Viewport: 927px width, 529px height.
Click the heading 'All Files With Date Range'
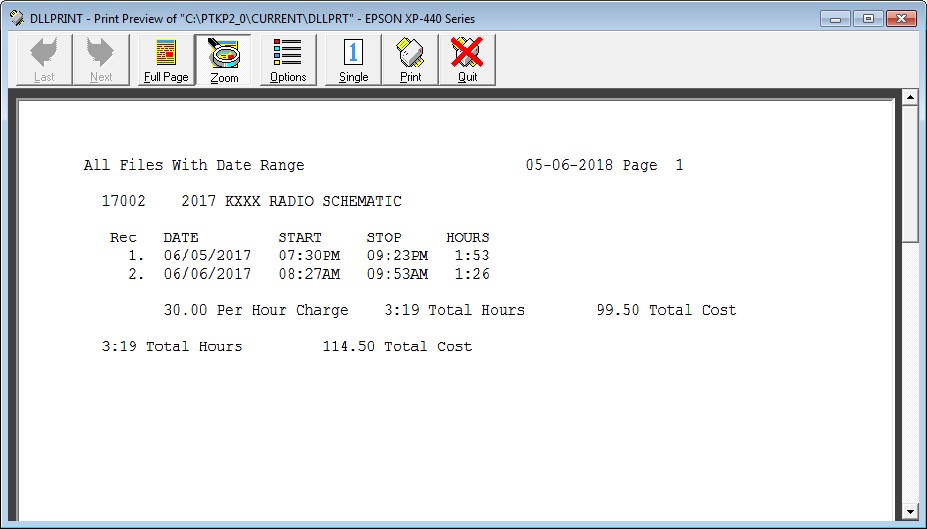(x=194, y=165)
